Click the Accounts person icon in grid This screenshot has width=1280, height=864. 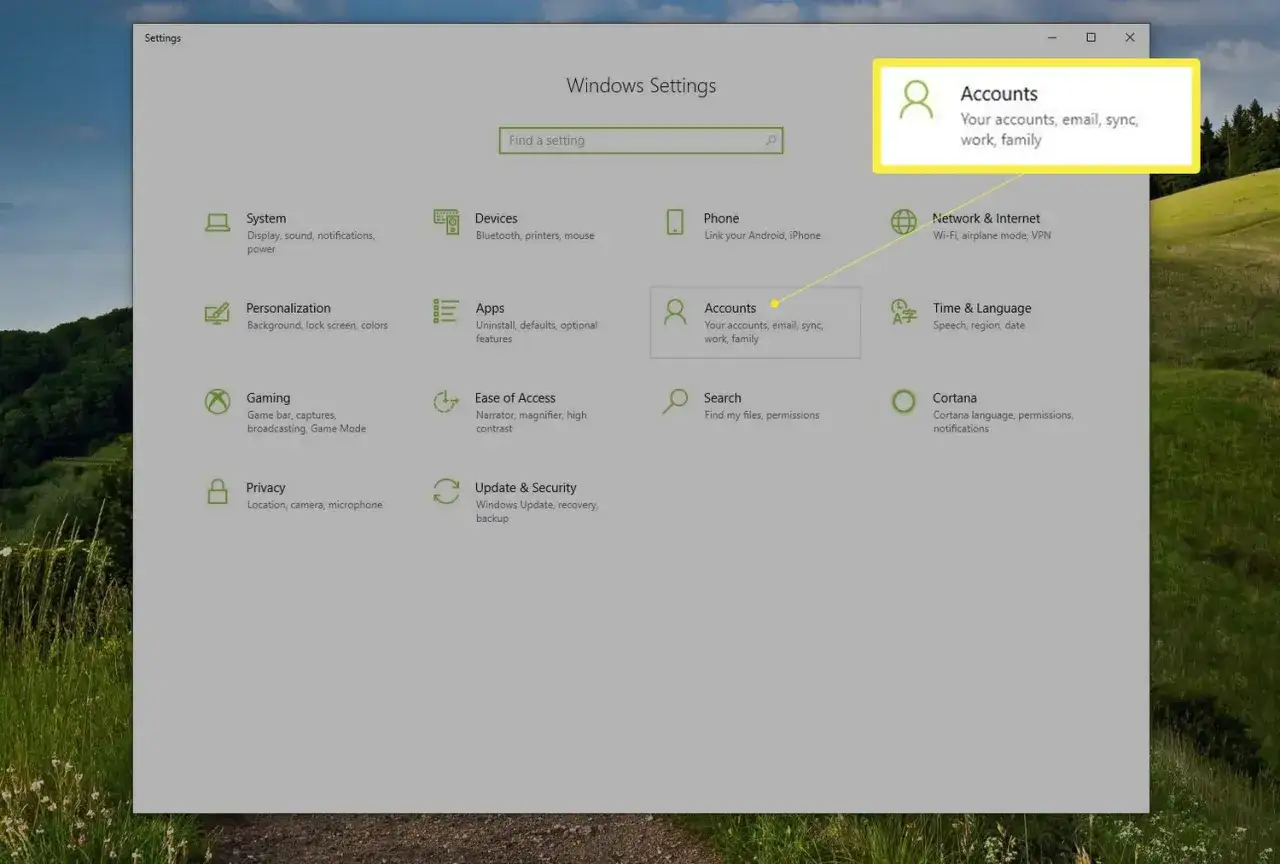[675, 312]
